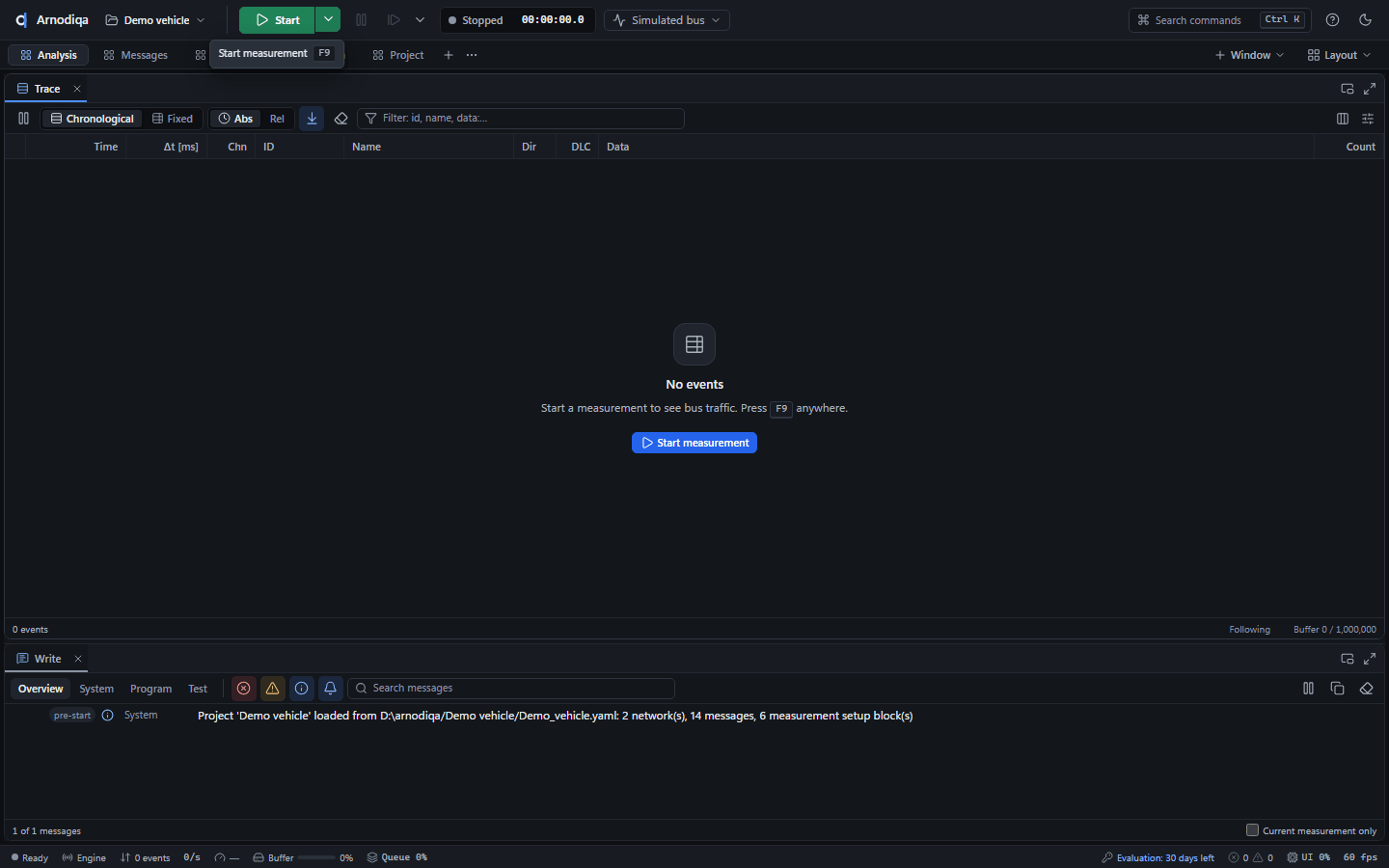Select Chronological trace mode
The image size is (1389, 868).
coord(93,119)
